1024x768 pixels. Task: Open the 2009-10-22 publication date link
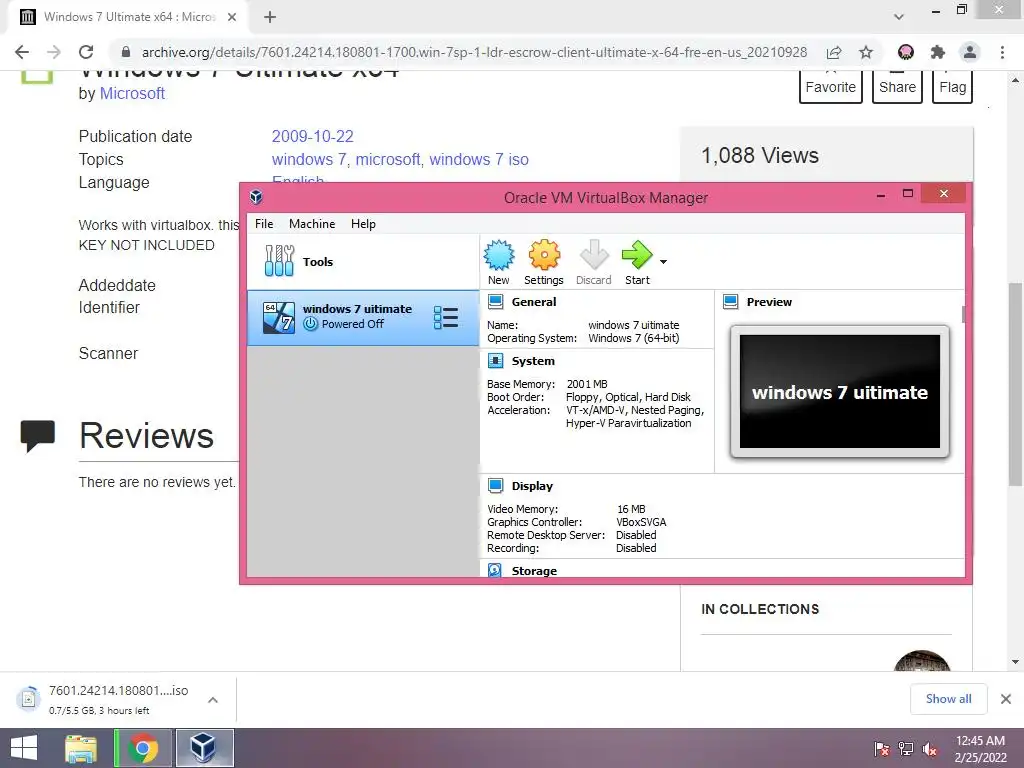point(312,136)
